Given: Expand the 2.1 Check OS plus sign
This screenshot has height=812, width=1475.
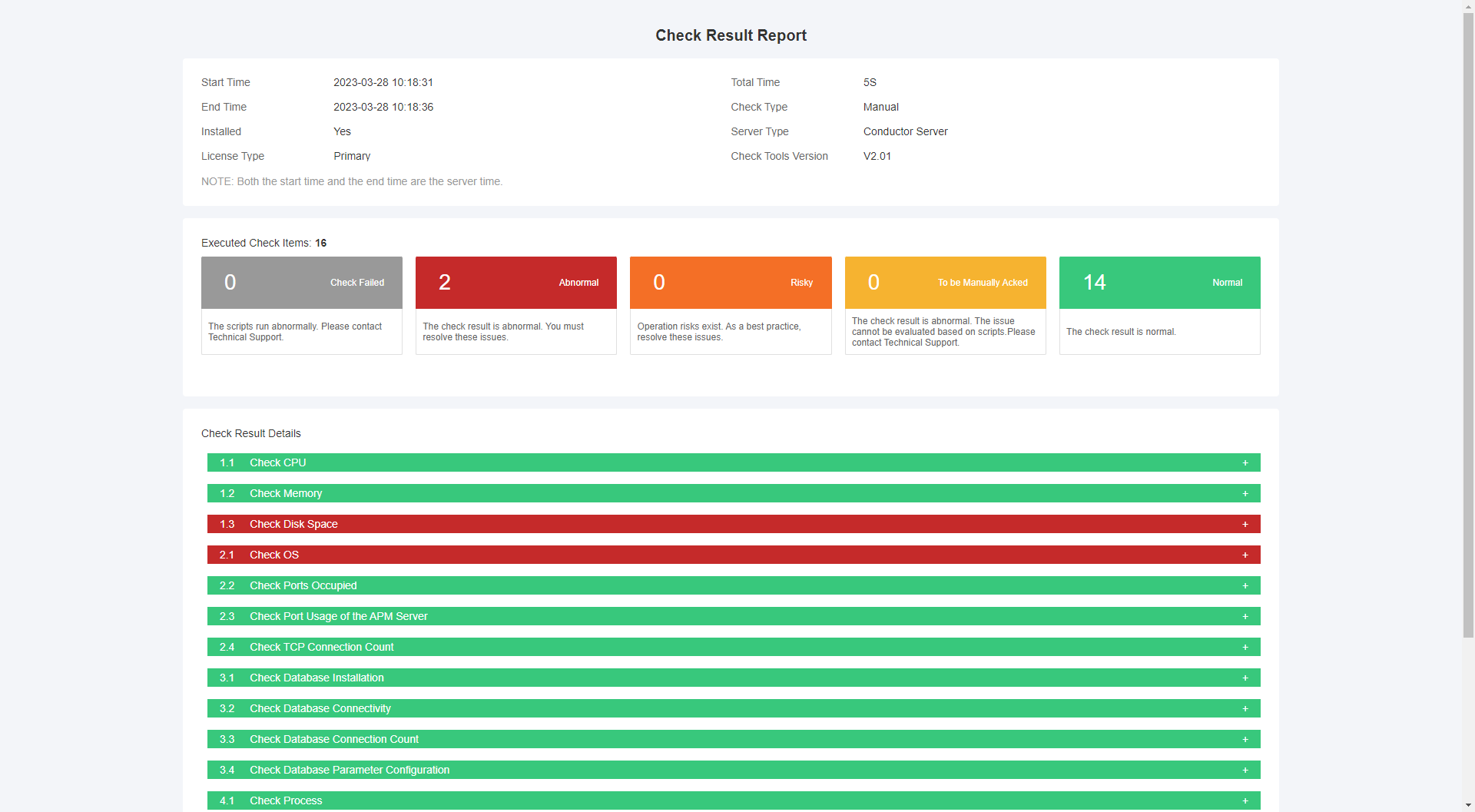Looking at the screenshot, I should [x=1245, y=555].
